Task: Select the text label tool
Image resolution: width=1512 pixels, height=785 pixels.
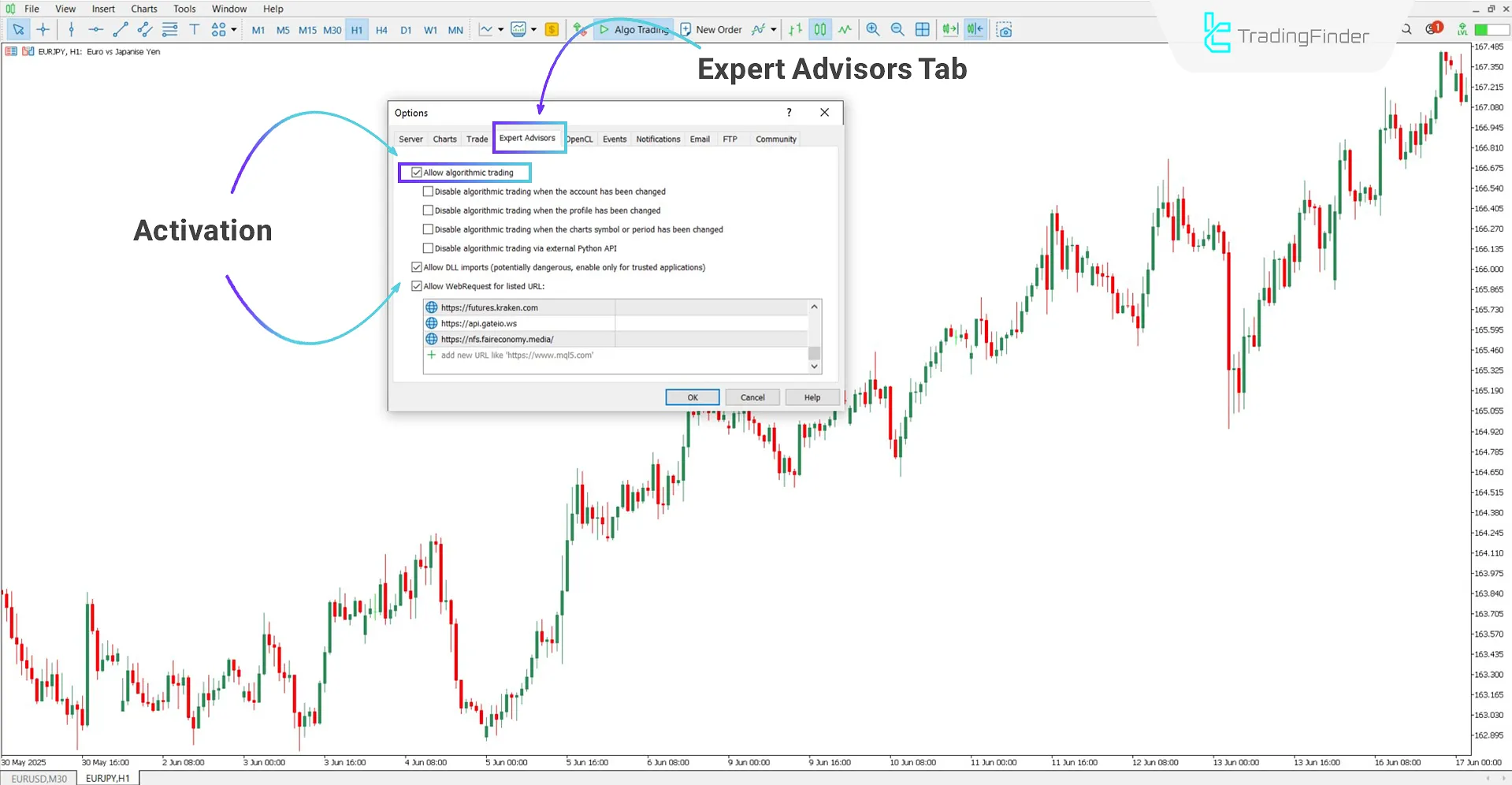Action: (x=195, y=30)
